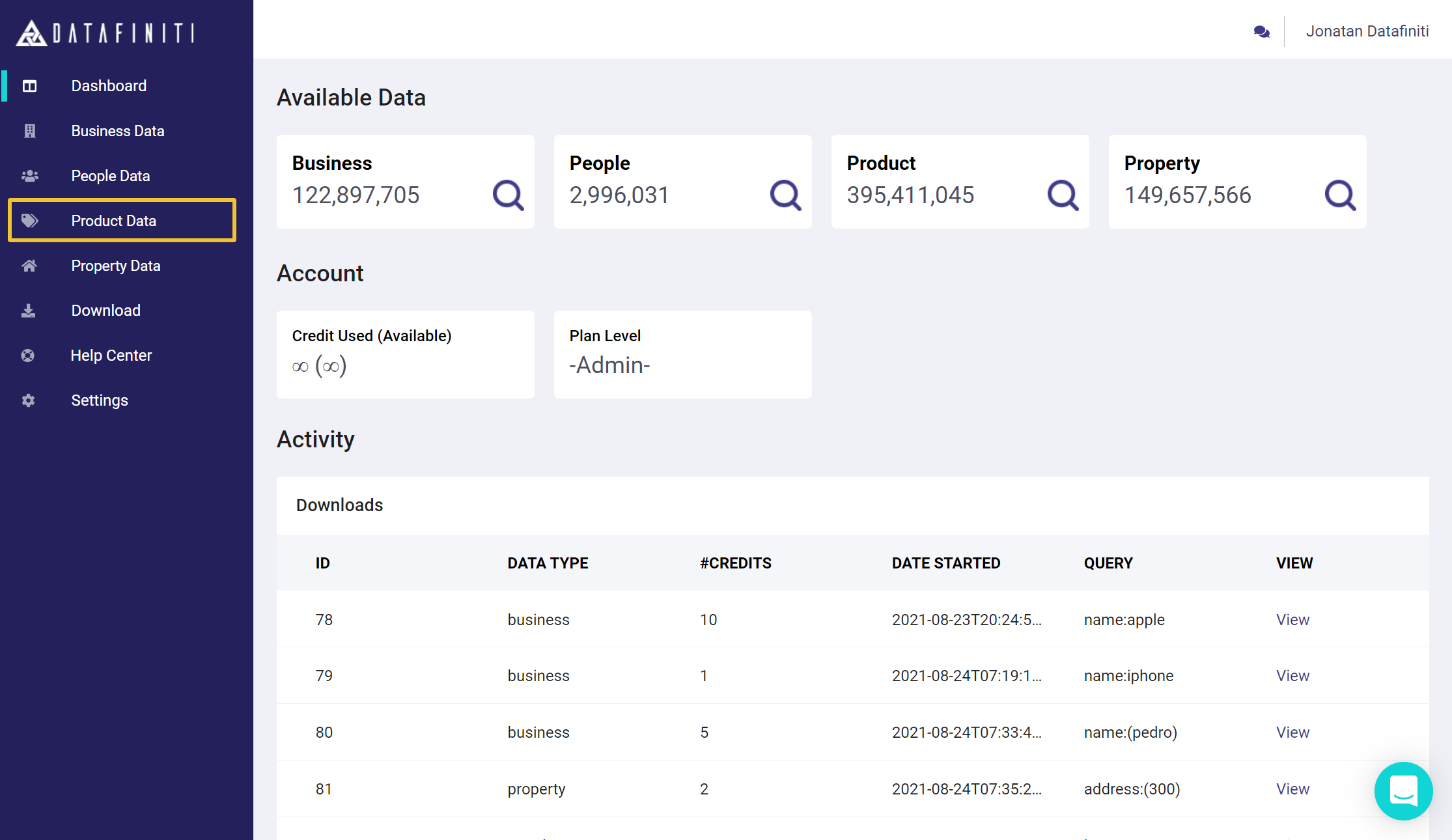Click the Business card search magnifier icon
Screen dimensions: 1452x840
[x=508, y=195]
